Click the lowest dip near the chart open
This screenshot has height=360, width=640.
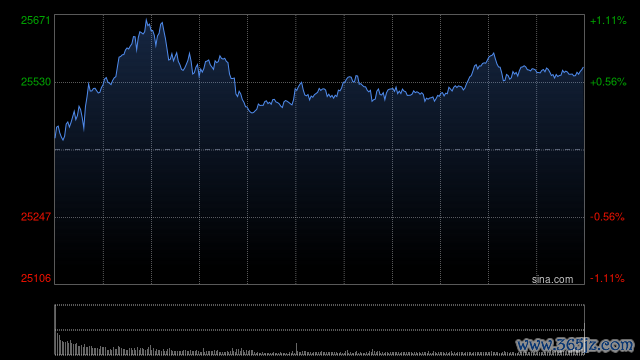click(63, 140)
